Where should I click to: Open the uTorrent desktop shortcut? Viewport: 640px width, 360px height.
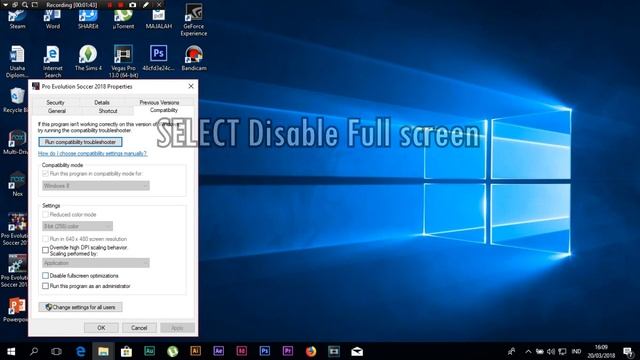click(x=123, y=20)
